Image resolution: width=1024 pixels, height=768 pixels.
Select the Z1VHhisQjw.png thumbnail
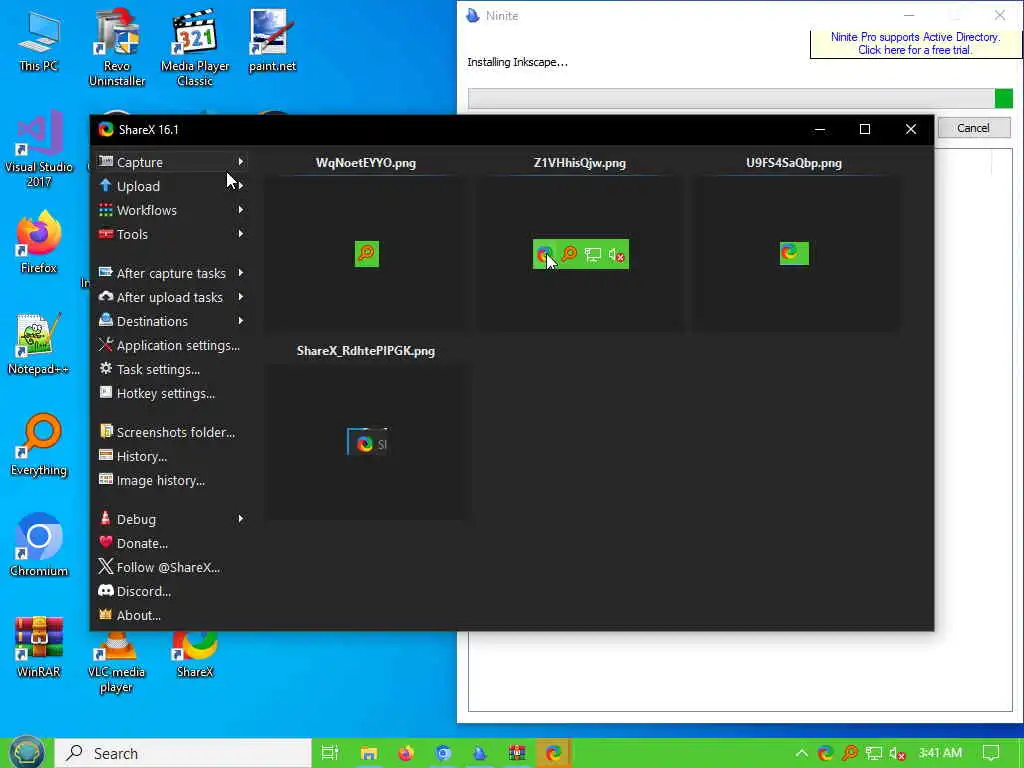[580, 253]
